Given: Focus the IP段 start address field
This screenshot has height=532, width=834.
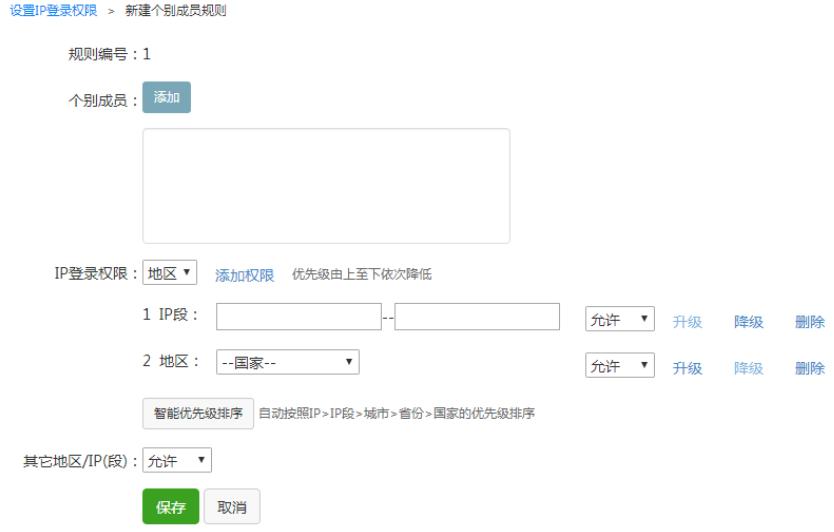Looking at the screenshot, I should (299, 317).
